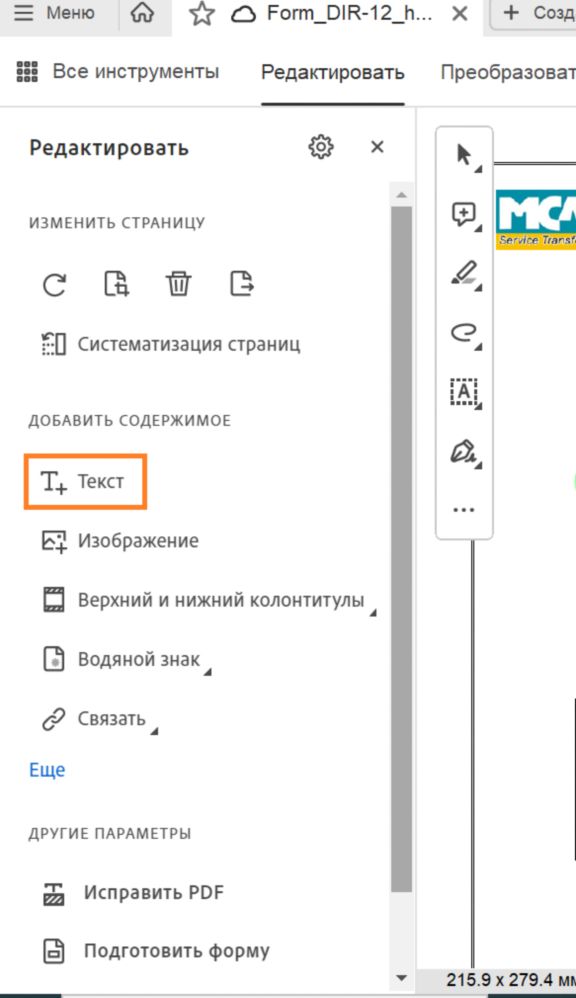576x998 pixels.
Task: Open Все инструменты grid
Action: point(117,71)
